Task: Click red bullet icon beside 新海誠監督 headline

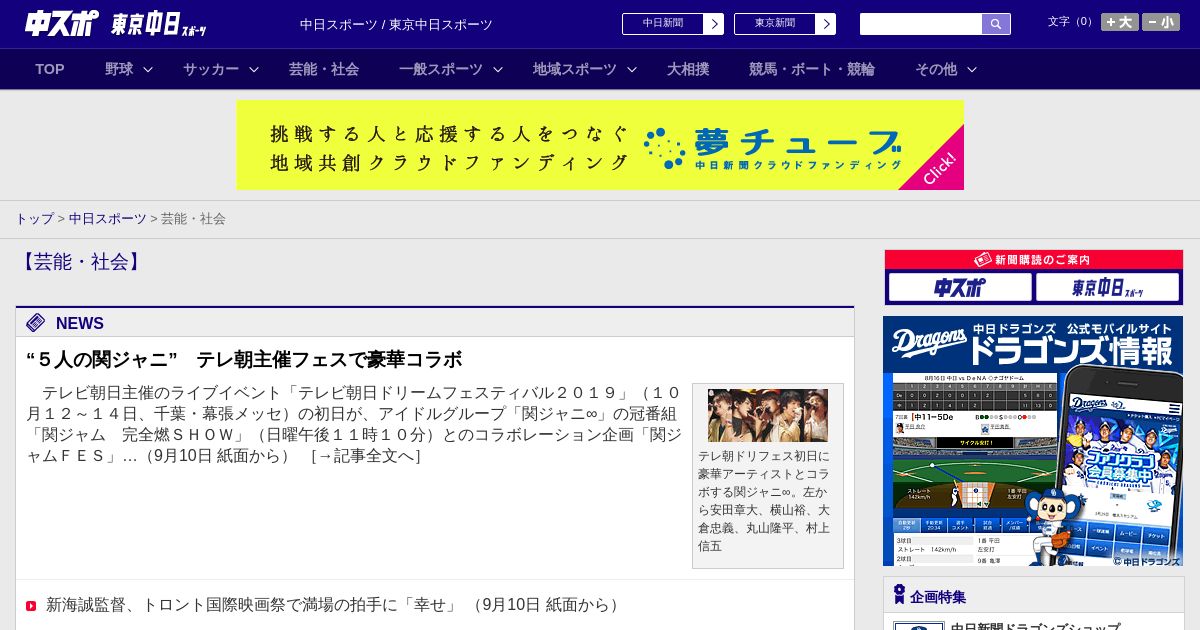Action: 31,606
